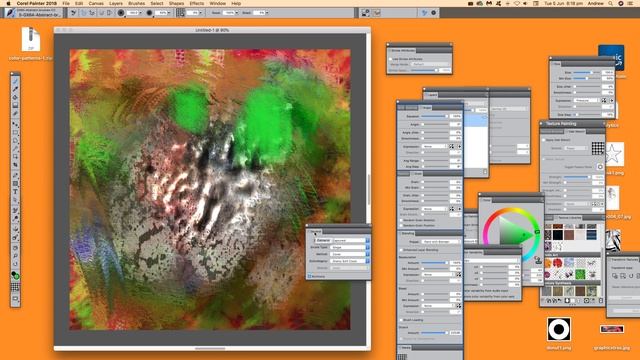Open donut1.png file on desktop
Viewport: 640px width, 360px height.
click(559, 329)
